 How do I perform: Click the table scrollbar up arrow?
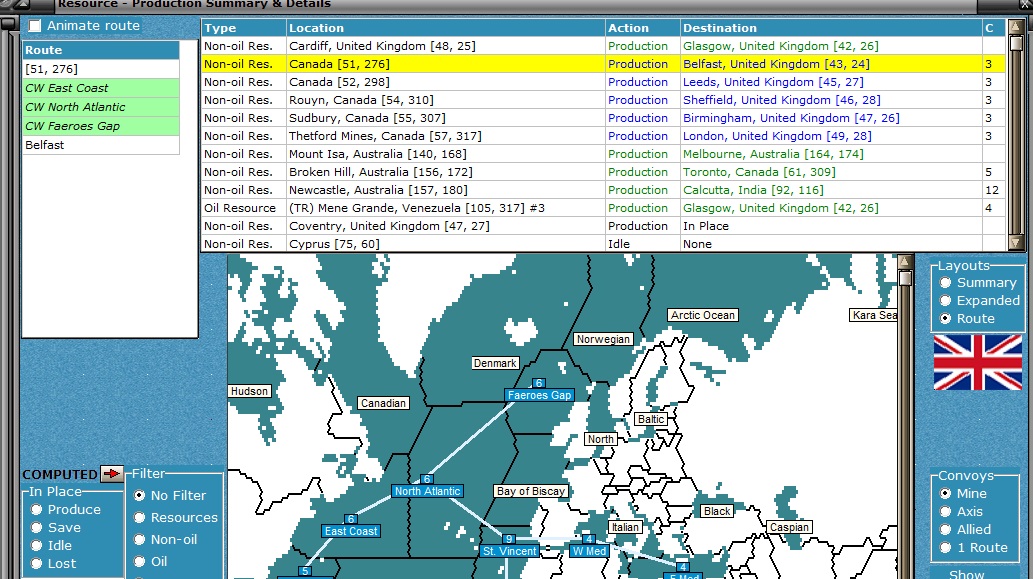1016,26
